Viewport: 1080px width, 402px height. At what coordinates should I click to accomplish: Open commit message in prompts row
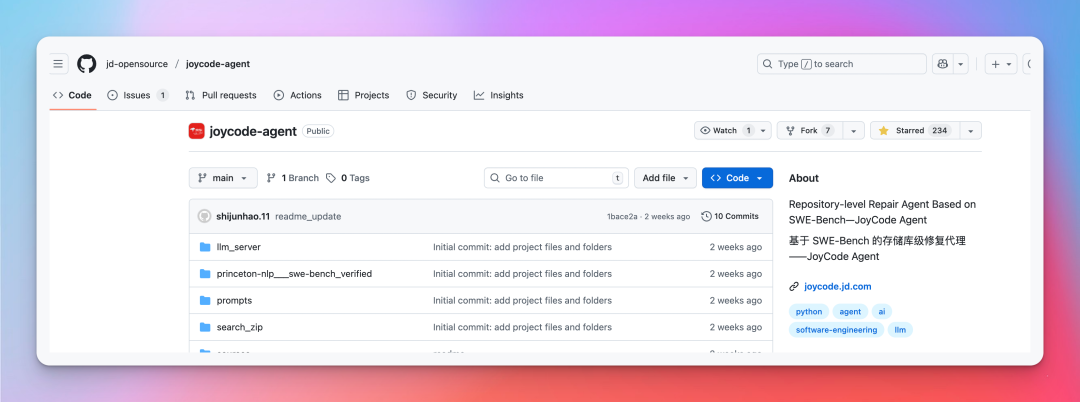pos(522,300)
